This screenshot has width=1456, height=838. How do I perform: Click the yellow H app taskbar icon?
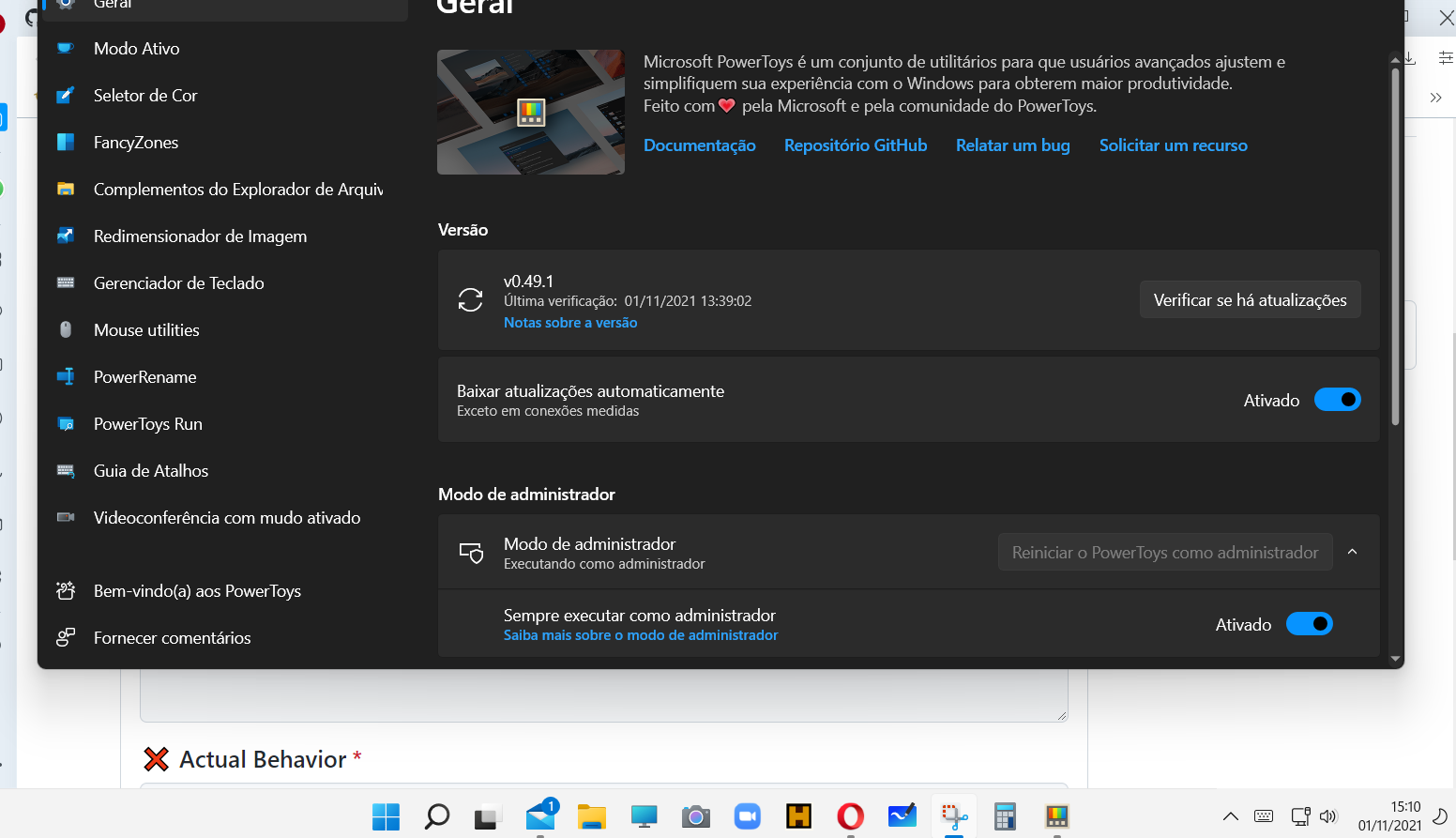pos(798,816)
